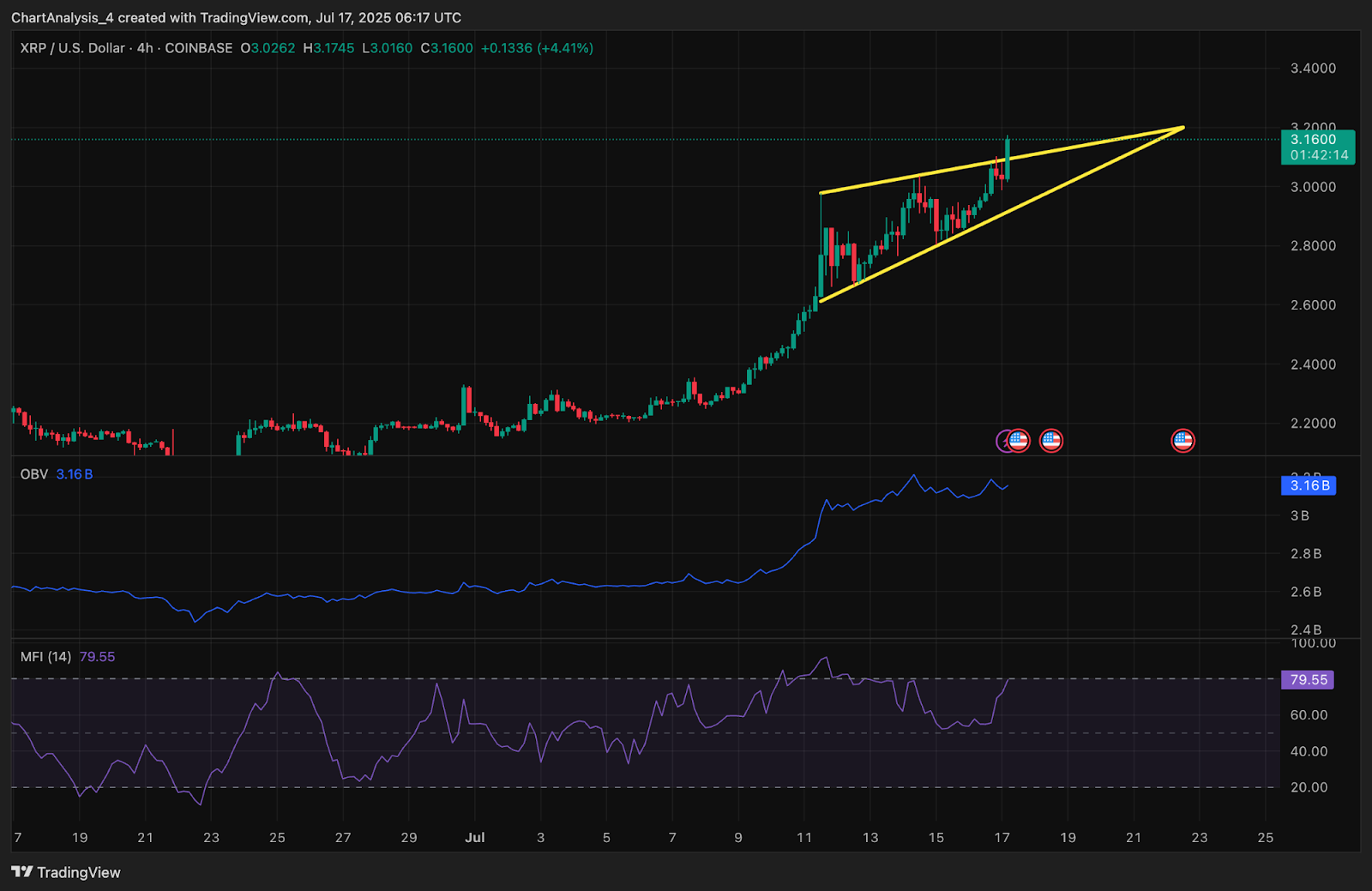Click the 2.6000 price axis label
This screenshot has width=1372, height=891.
tap(1313, 305)
